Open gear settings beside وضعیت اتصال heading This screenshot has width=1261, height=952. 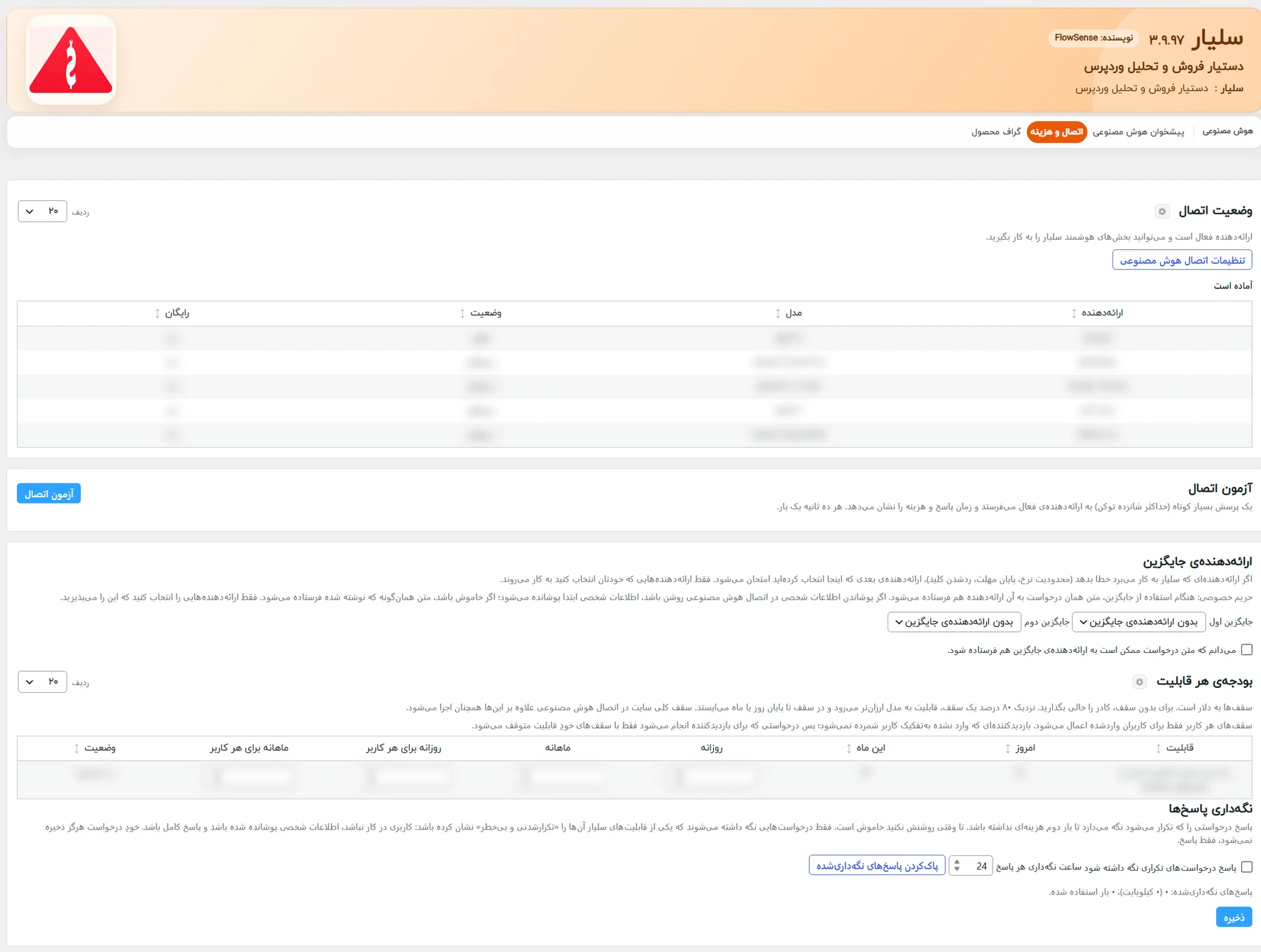tap(1162, 211)
